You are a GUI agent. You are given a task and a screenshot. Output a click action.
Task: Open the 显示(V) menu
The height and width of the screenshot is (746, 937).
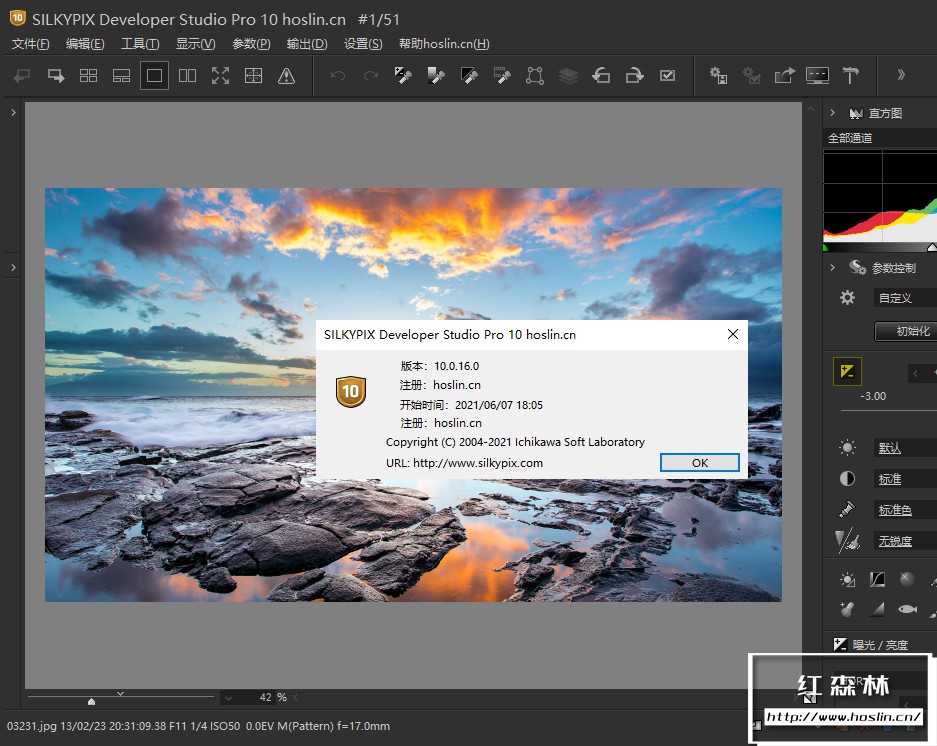click(195, 44)
